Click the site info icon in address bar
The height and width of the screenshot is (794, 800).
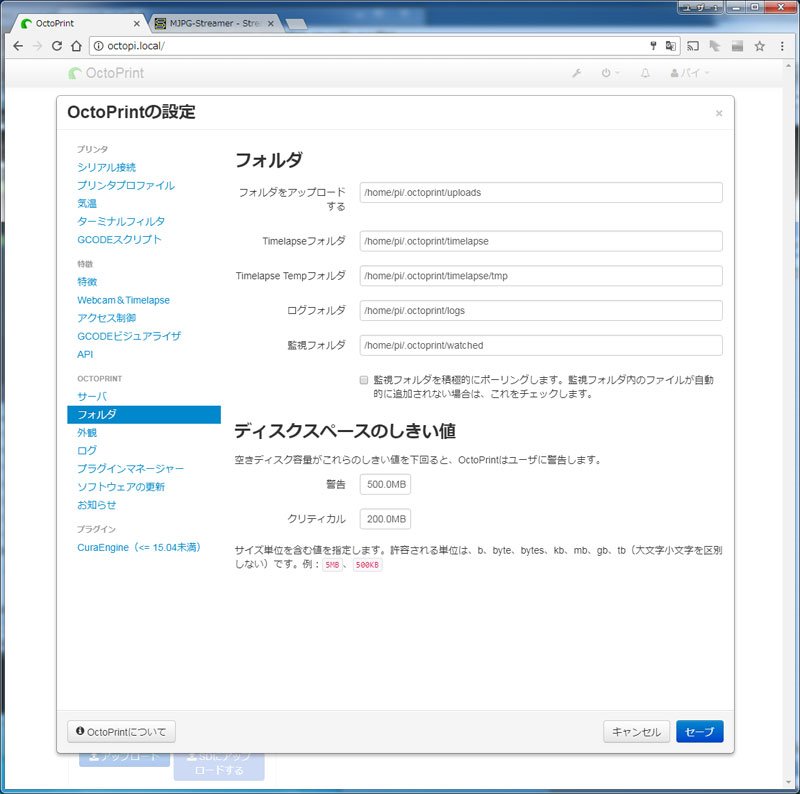[x=98, y=46]
